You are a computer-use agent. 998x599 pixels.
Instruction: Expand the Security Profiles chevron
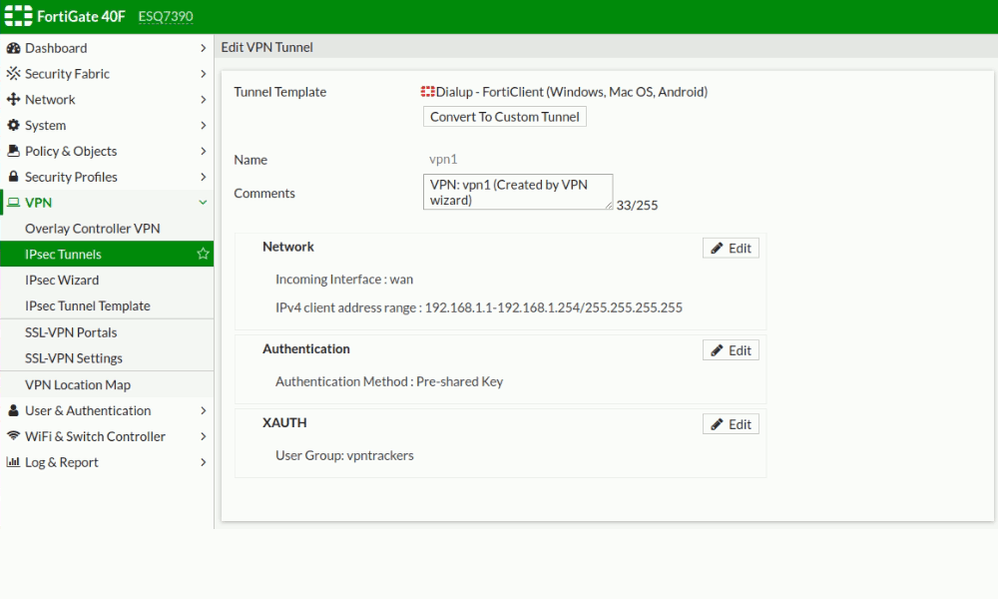tap(203, 176)
